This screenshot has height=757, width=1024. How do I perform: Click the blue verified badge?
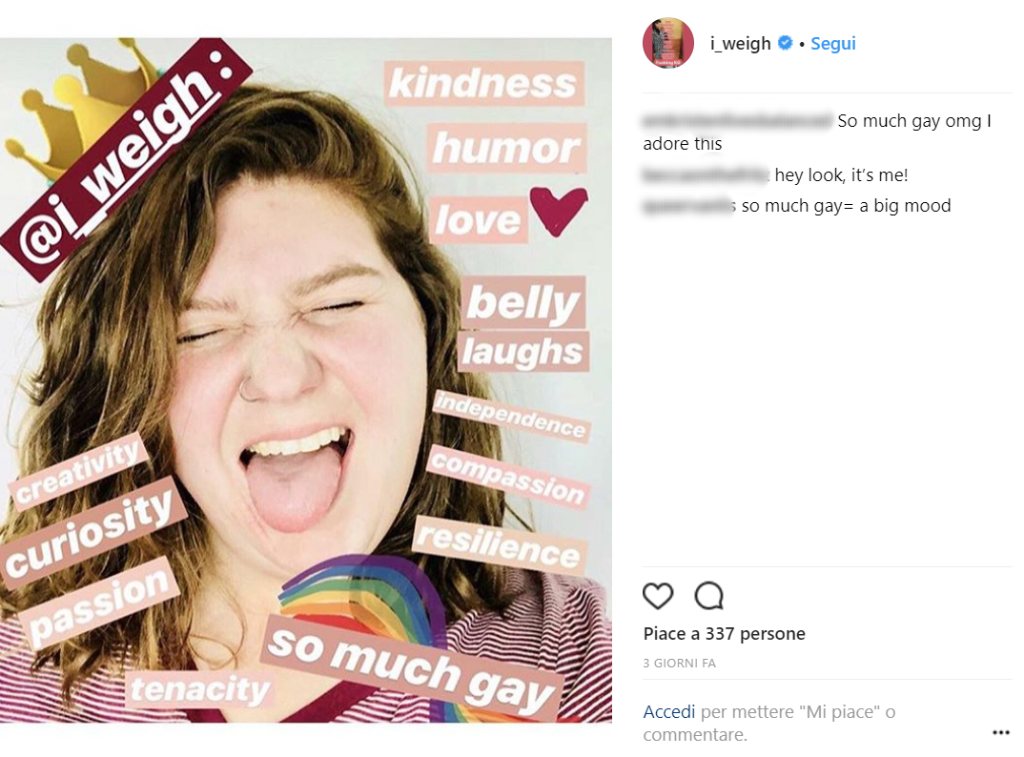click(785, 43)
